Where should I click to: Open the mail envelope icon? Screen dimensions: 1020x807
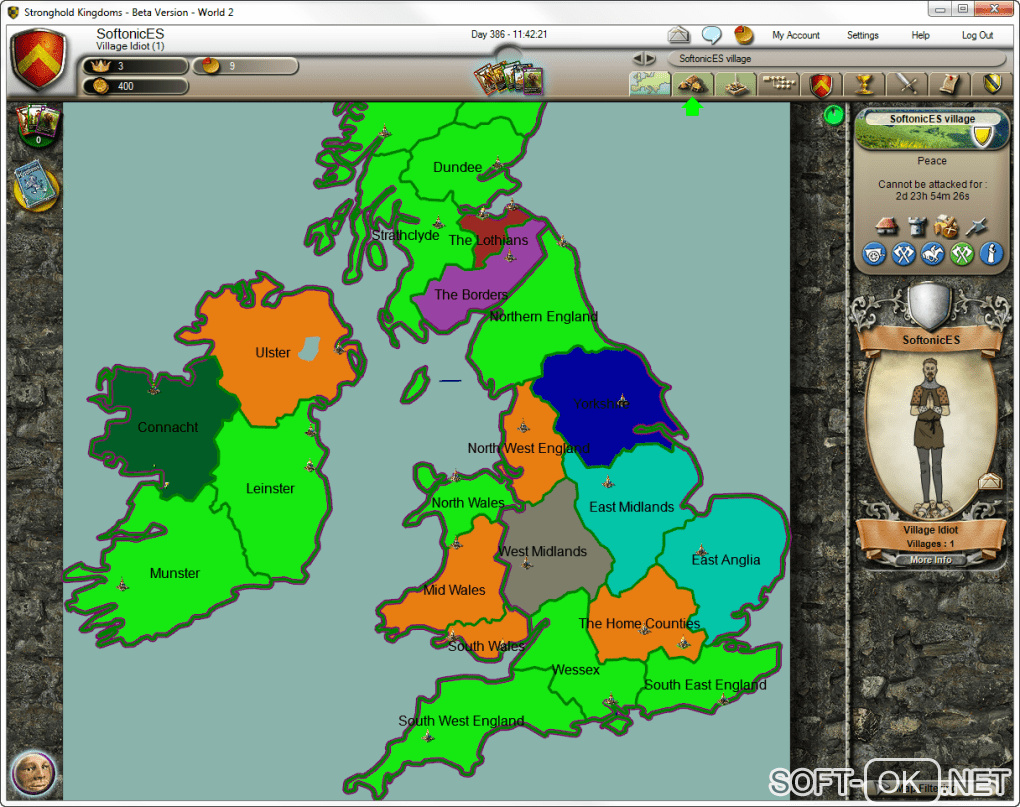click(x=678, y=34)
